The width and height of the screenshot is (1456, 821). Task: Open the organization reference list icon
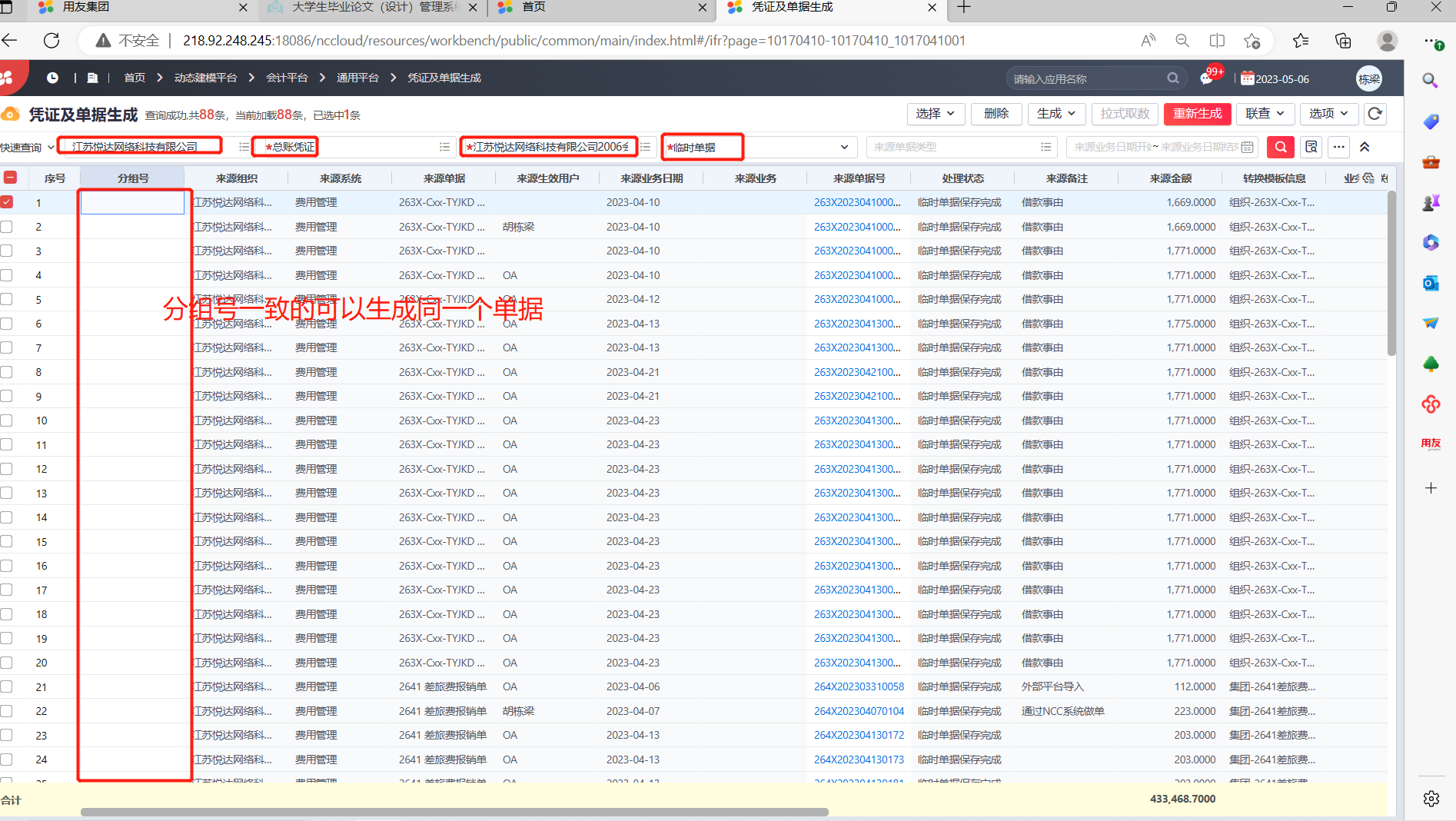pos(244,147)
